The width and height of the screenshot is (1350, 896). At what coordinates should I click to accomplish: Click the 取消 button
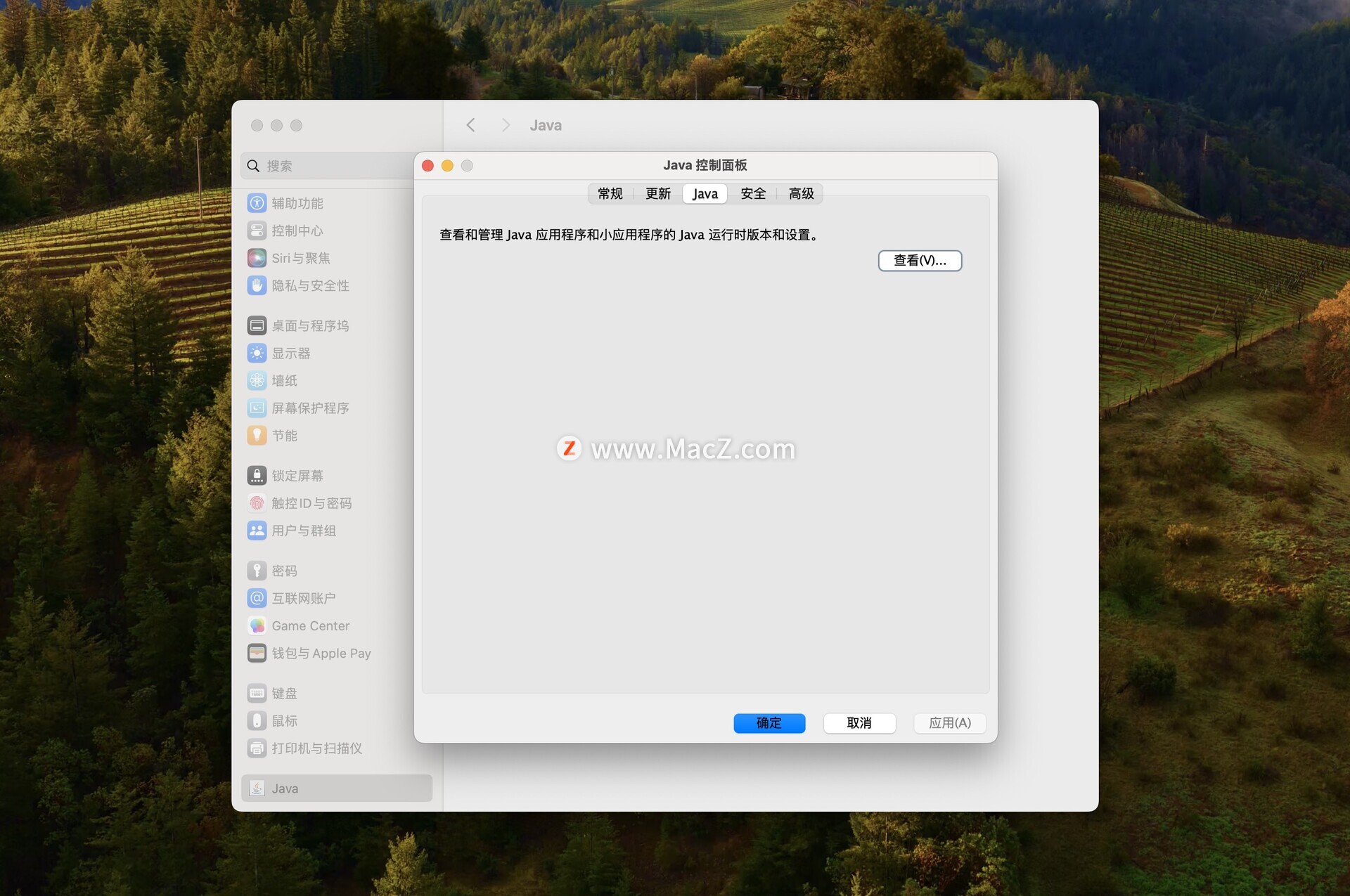tap(859, 723)
